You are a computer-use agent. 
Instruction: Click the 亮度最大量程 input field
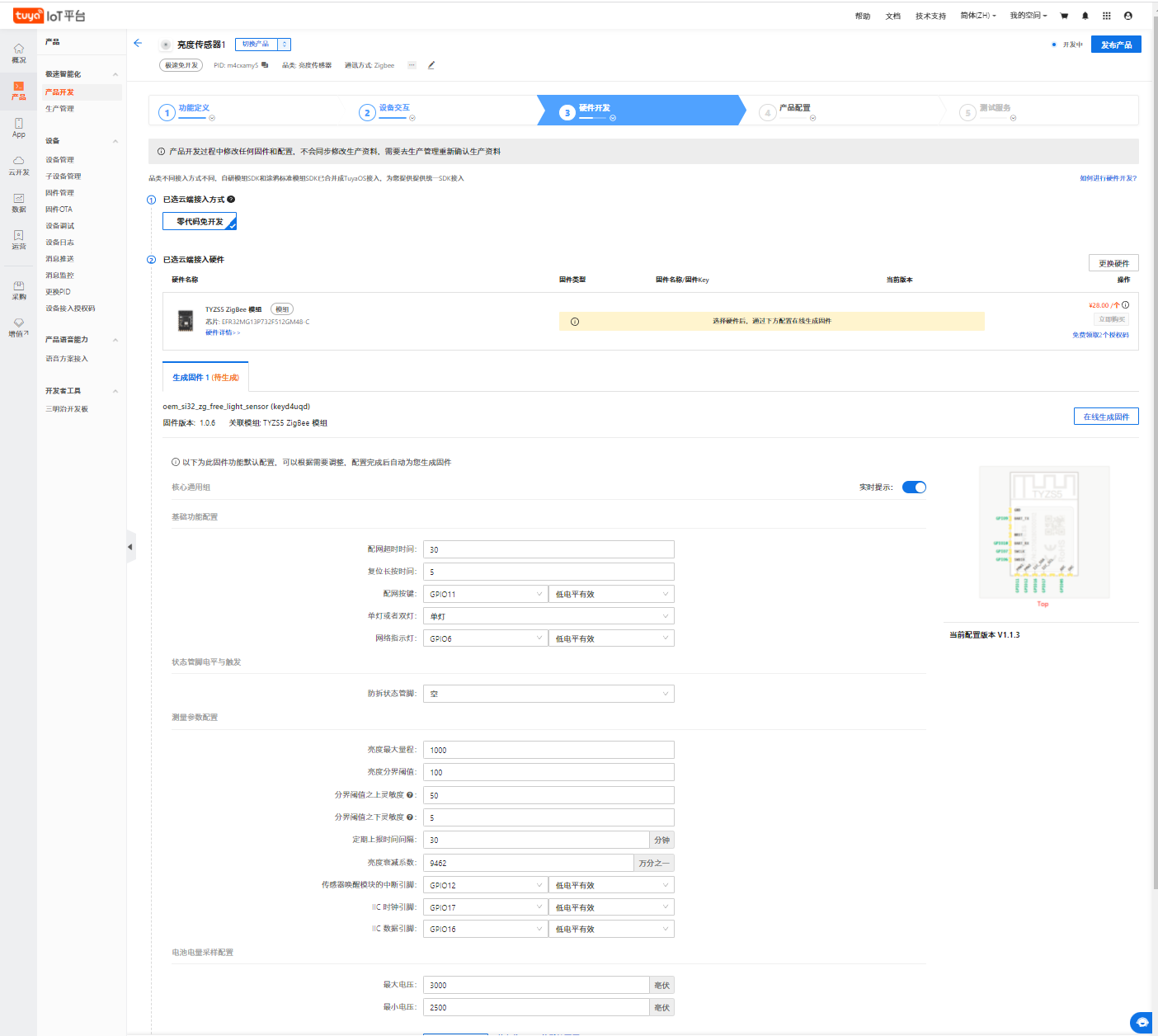pos(548,750)
